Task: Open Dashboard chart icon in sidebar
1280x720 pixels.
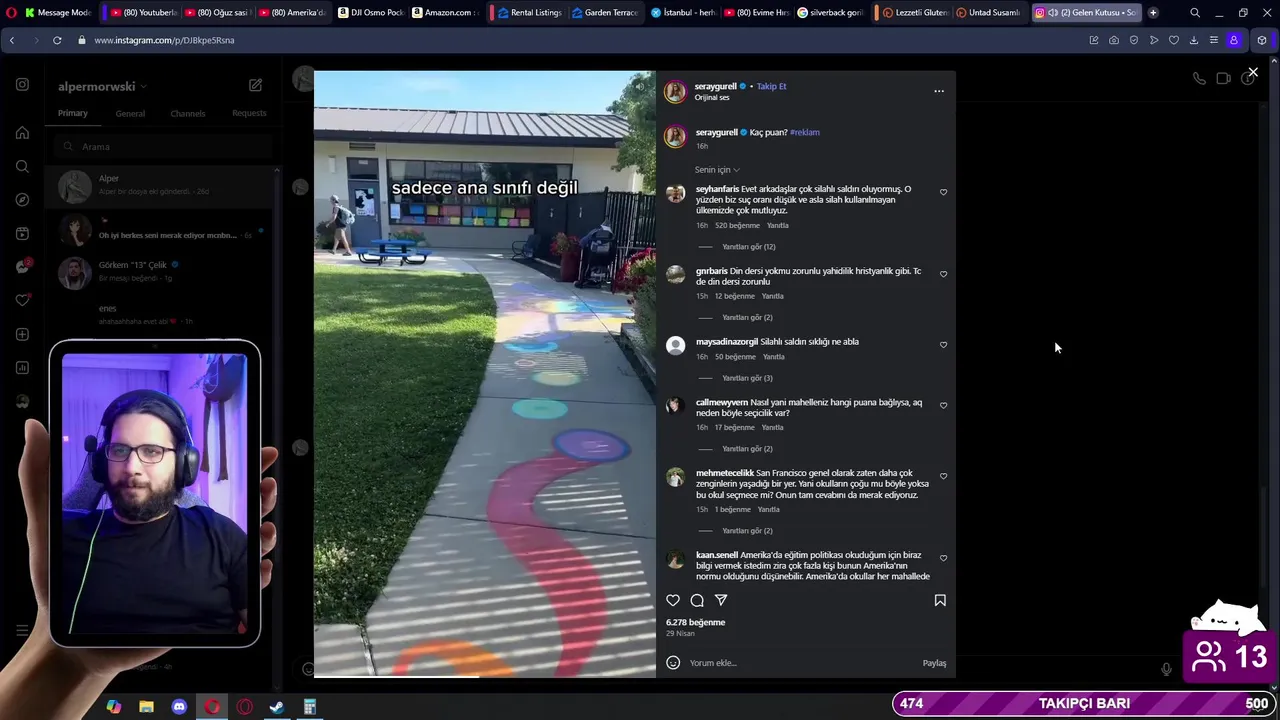Action: [x=22, y=368]
